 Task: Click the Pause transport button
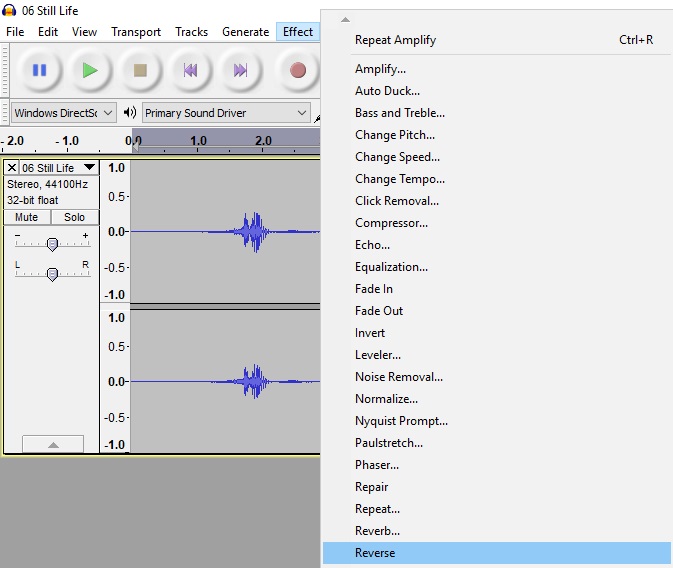click(39, 70)
